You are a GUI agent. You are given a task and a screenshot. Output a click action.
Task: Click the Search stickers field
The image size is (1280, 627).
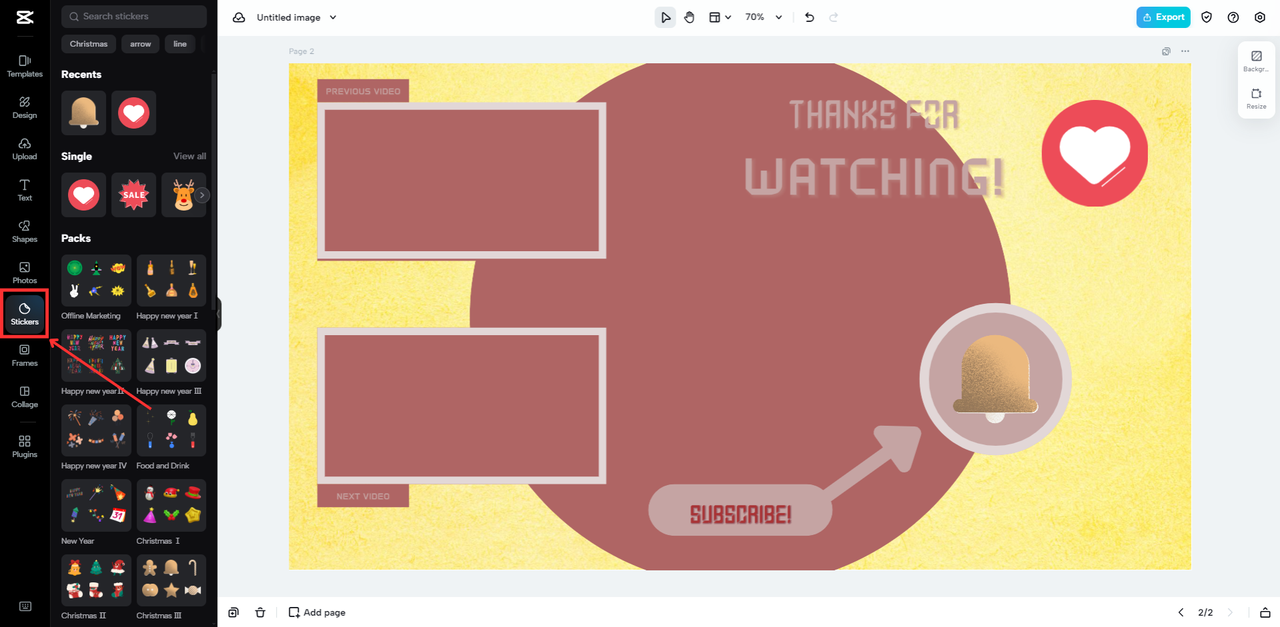pyautogui.click(x=134, y=16)
